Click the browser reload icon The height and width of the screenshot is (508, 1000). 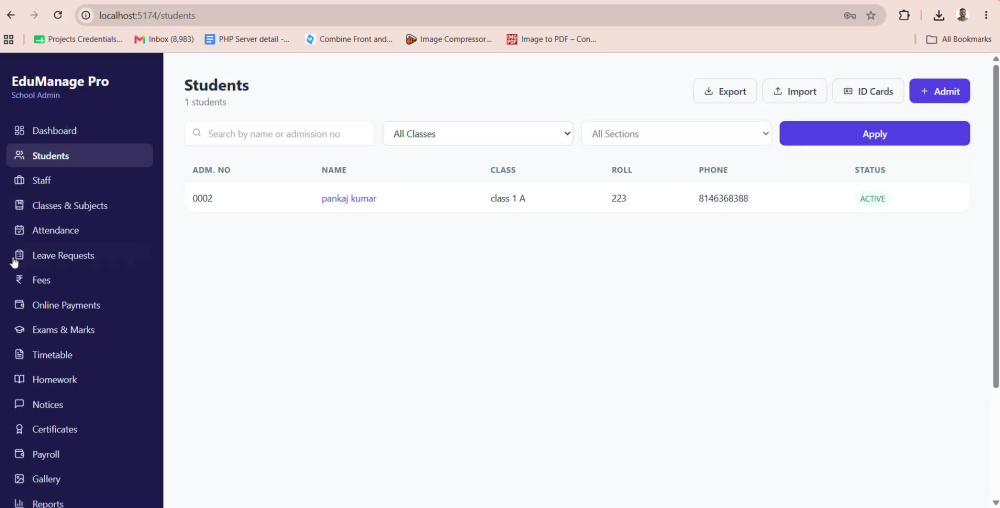tap(57, 15)
